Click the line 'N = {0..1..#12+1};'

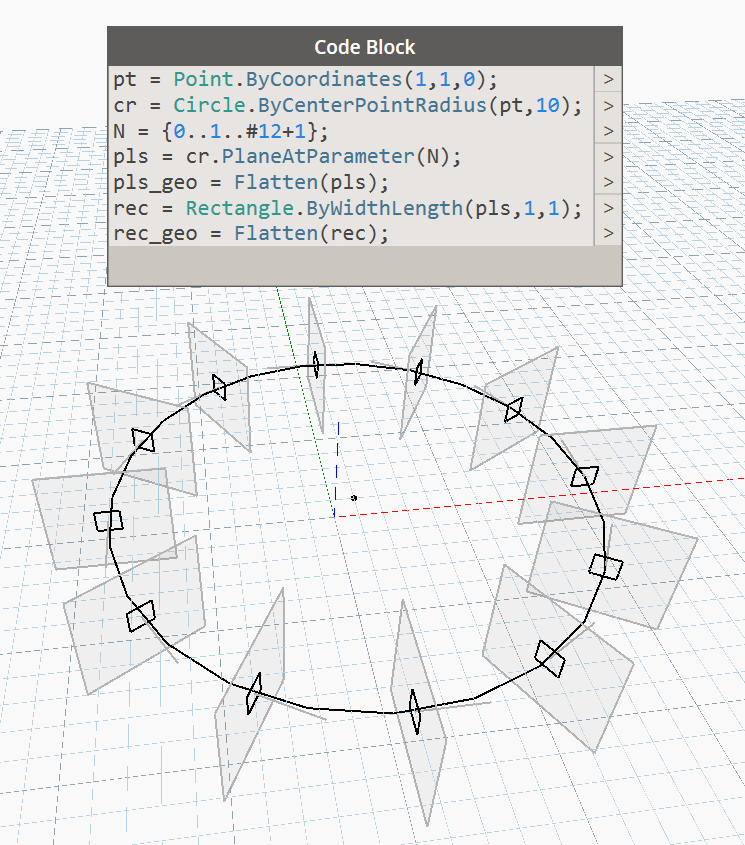pos(220,131)
